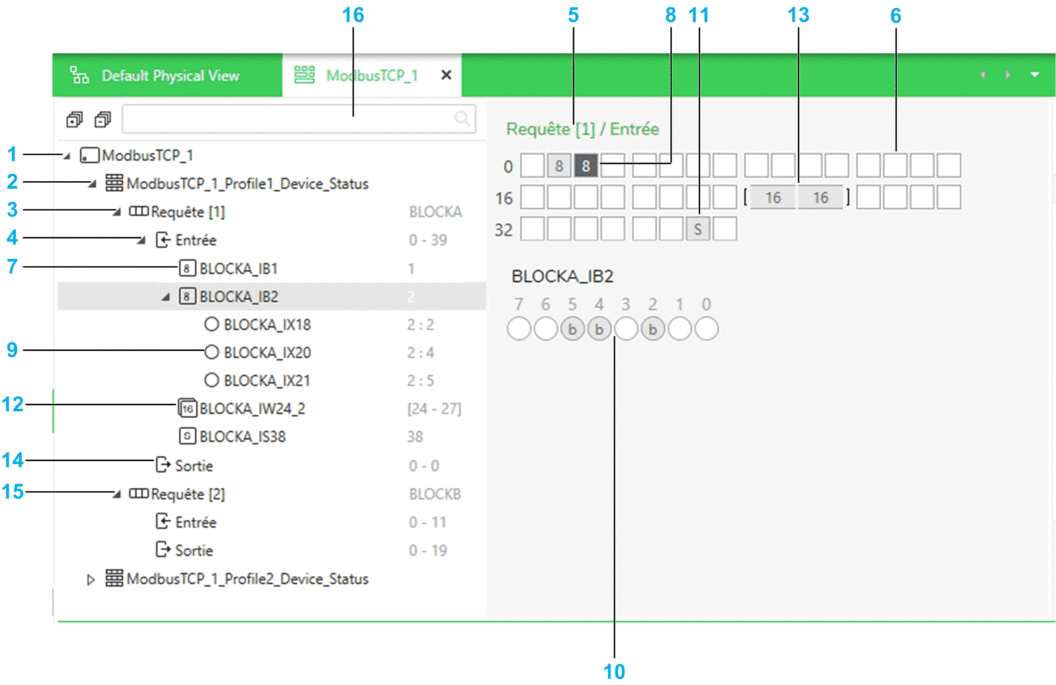Click the bit circle icon of BLOCKA_IX21
The height and width of the screenshot is (685, 1056).
211,381
